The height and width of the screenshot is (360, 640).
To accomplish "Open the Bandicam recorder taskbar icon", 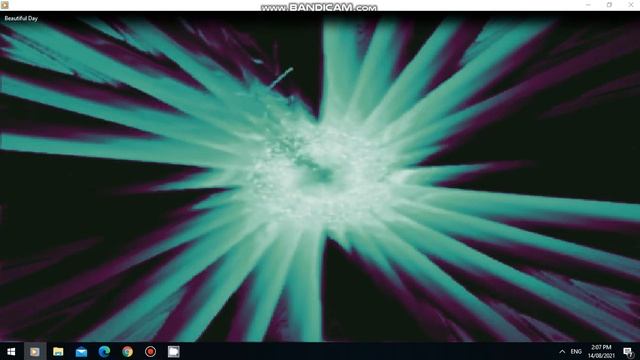I will pos(150,351).
